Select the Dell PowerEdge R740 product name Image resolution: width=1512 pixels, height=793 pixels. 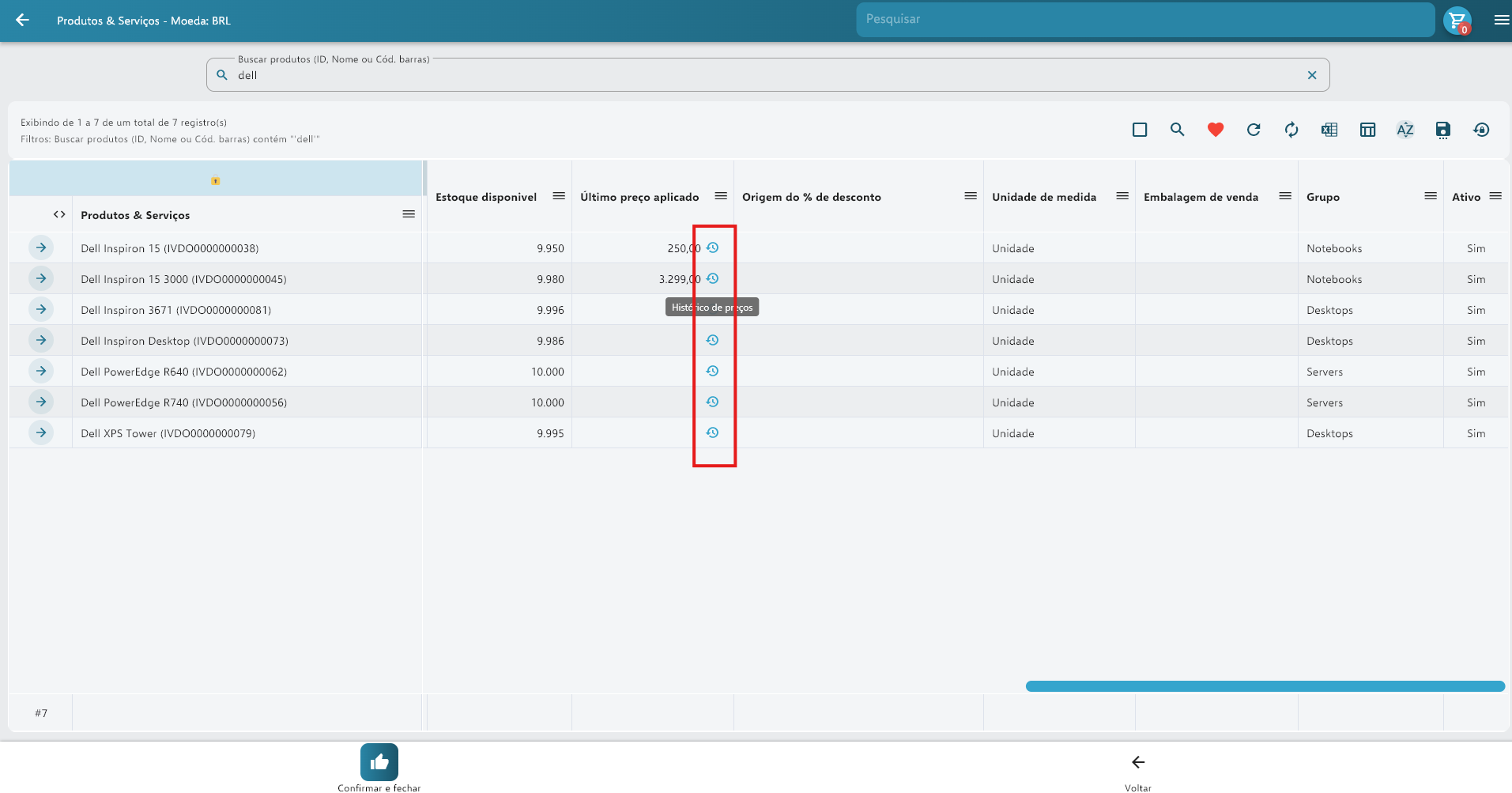[183, 402]
